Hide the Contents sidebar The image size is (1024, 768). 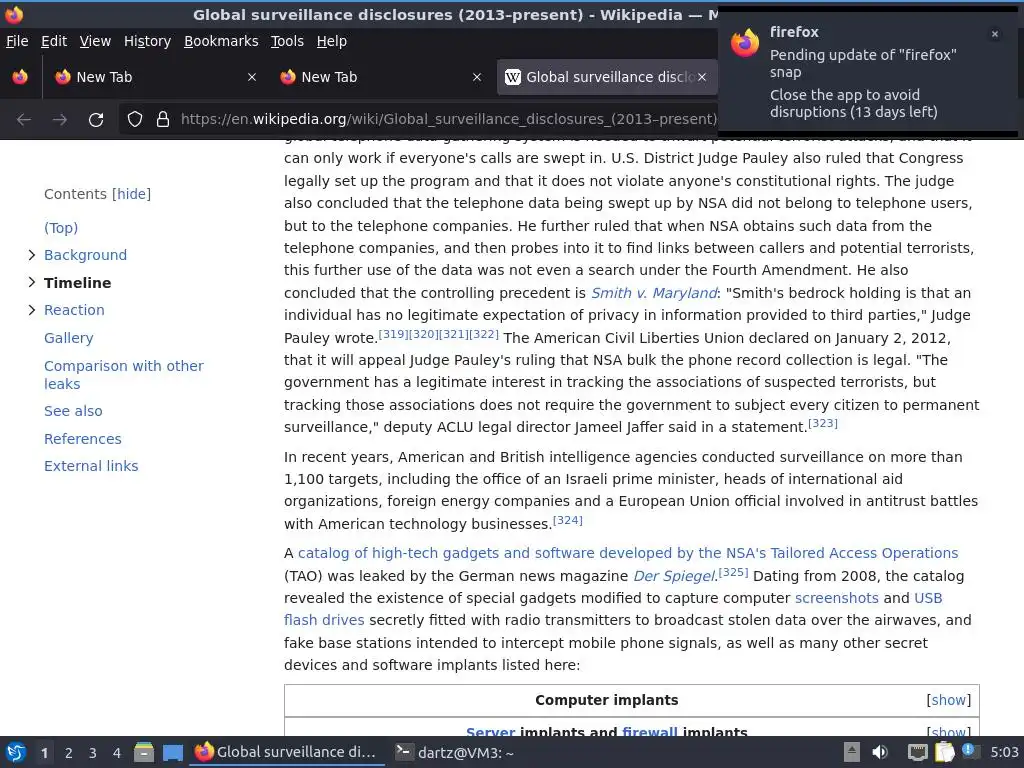coord(131,194)
